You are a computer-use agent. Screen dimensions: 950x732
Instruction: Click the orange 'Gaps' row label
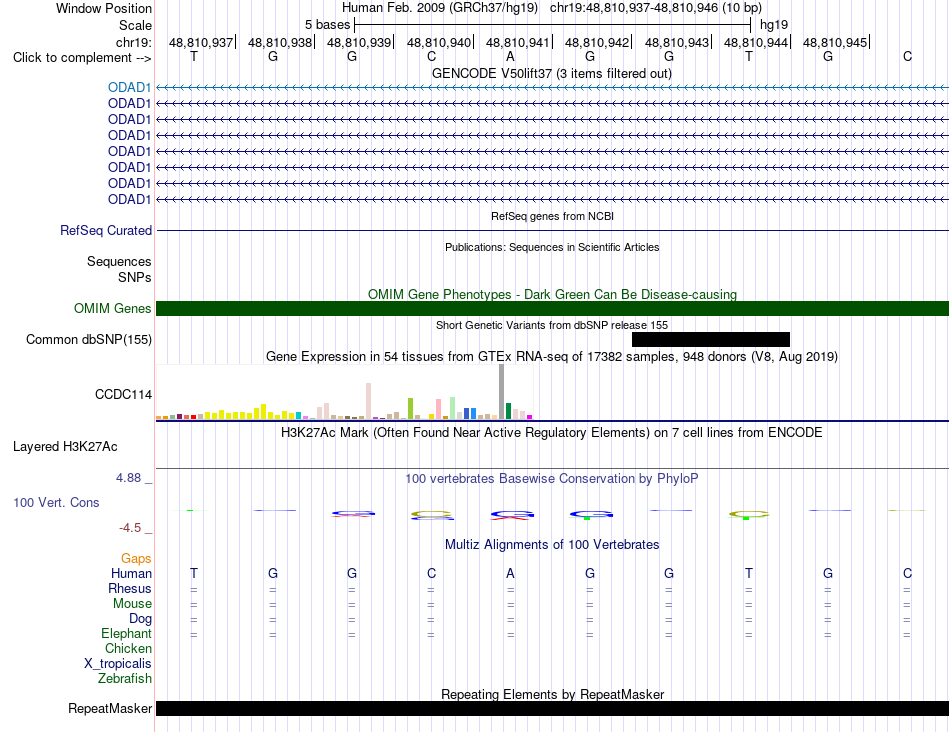pyautogui.click(x=136, y=558)
